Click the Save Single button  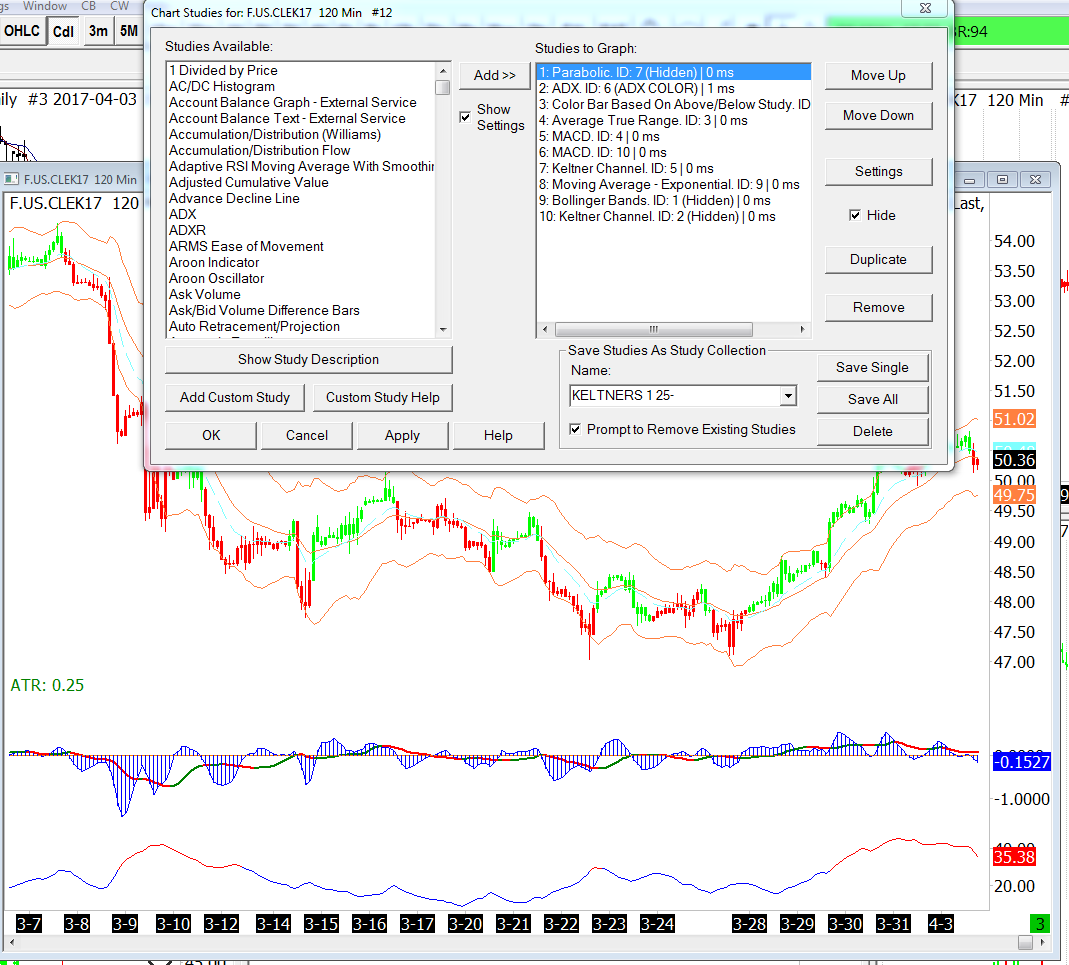873,368
